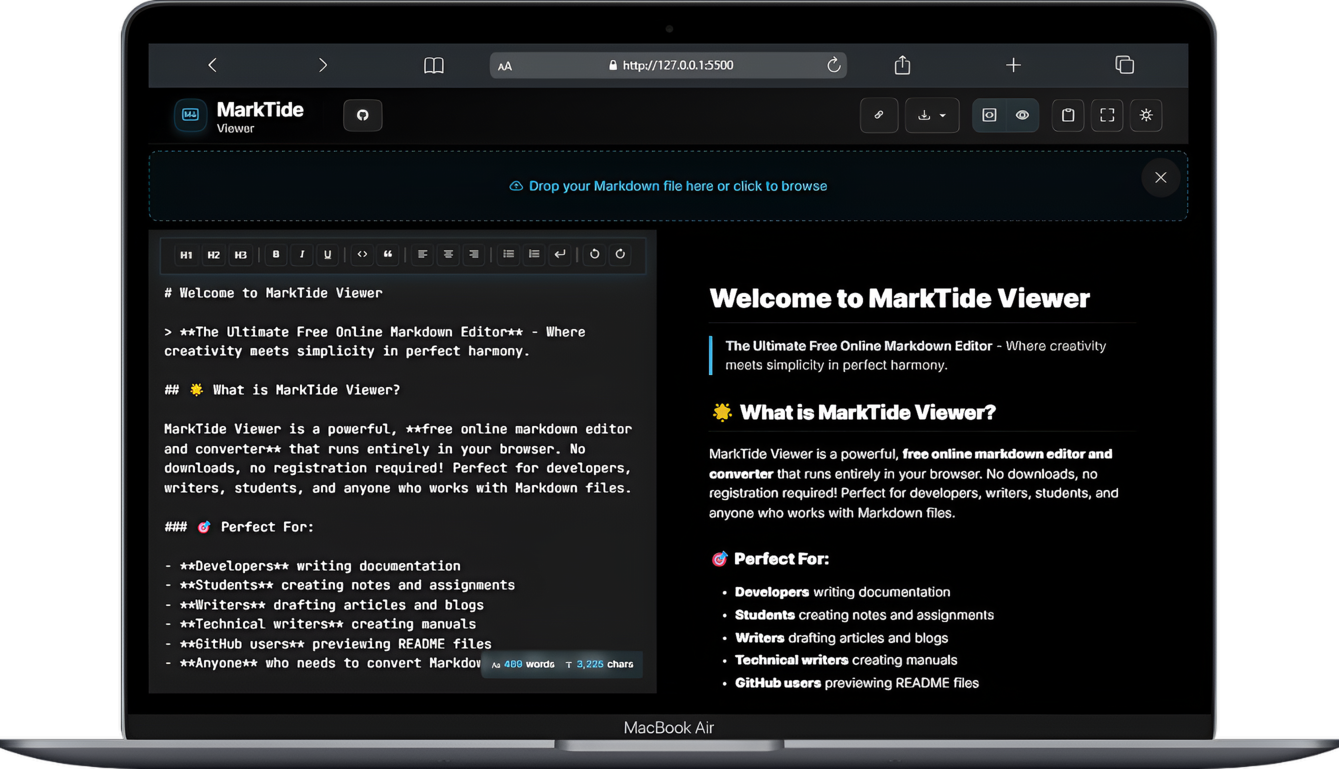Click the URL address field
The width and height of the screenshot is (1339, 769).
(x=668, y=65)
